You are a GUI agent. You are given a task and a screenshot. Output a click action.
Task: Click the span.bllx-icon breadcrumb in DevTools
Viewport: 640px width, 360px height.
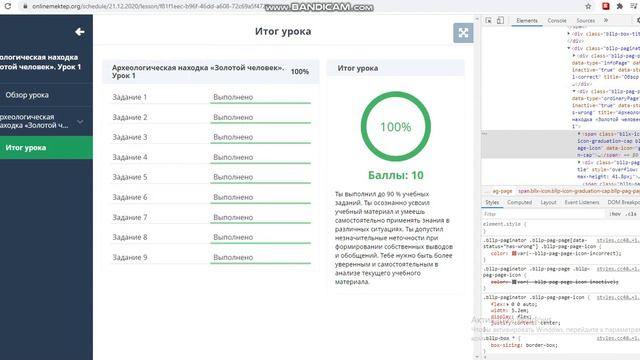[579, 191]
